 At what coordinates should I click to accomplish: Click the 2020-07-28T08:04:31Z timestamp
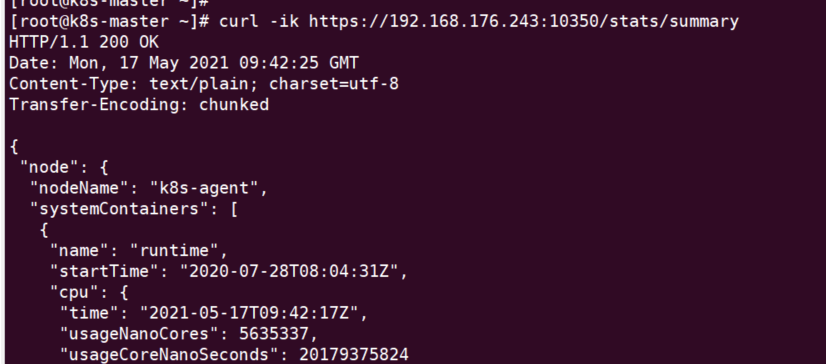click(289, 271)
